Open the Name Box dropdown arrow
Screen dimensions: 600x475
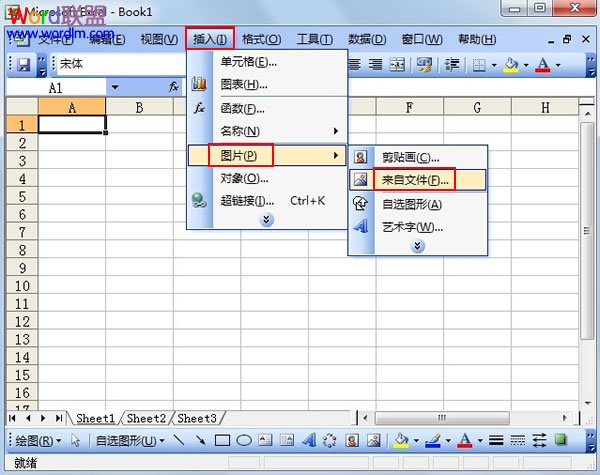(x=114, y=87)
